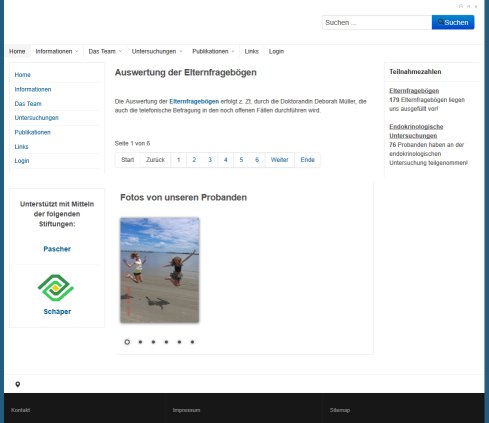Open Home tab in top navigation bar

(17, 51)
